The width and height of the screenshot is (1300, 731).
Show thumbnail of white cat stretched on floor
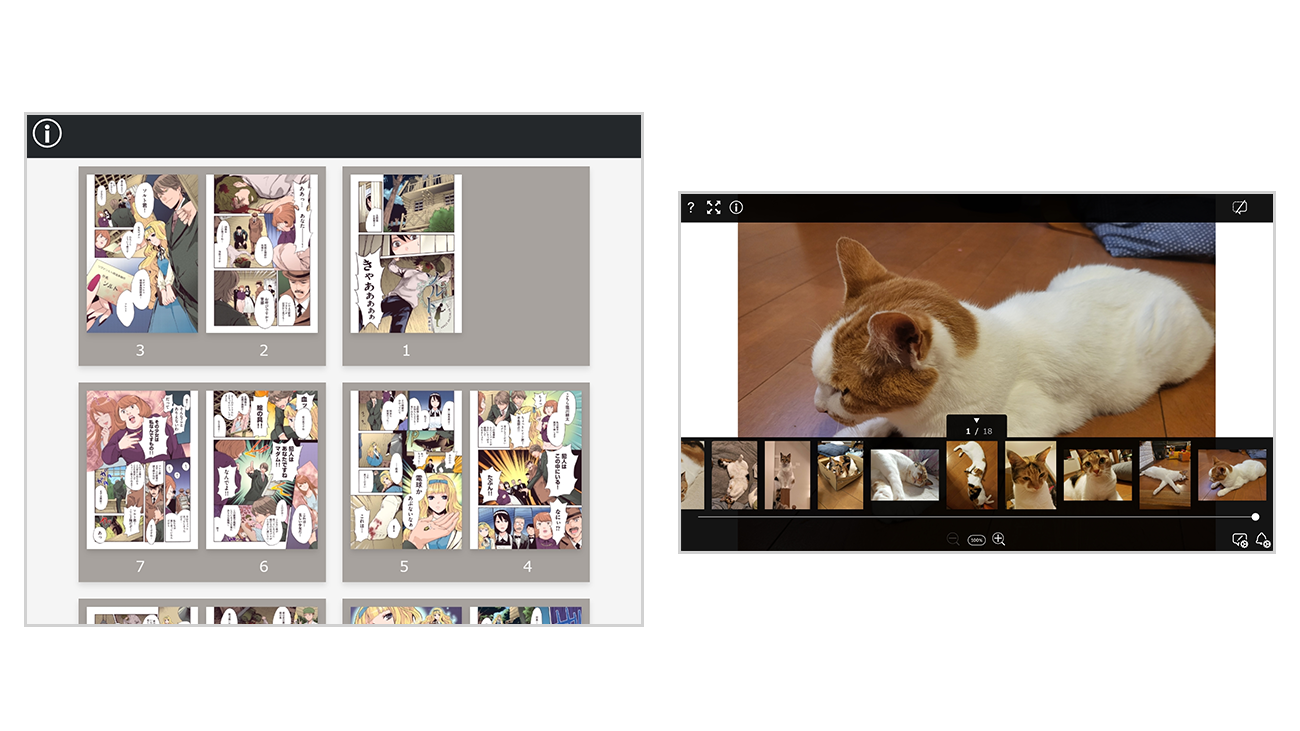(1165, 475)
